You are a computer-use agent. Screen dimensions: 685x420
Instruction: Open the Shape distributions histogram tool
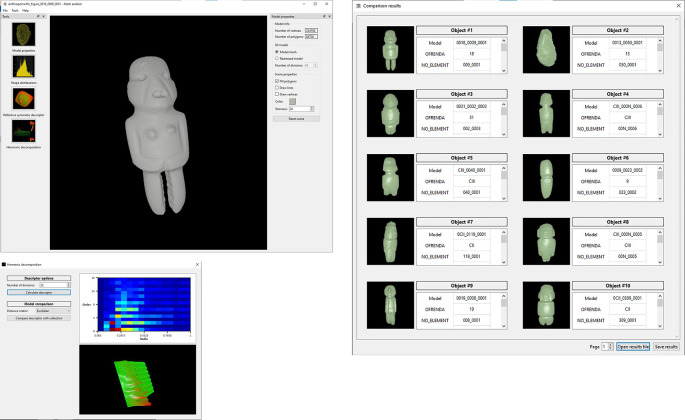point(23,66)
